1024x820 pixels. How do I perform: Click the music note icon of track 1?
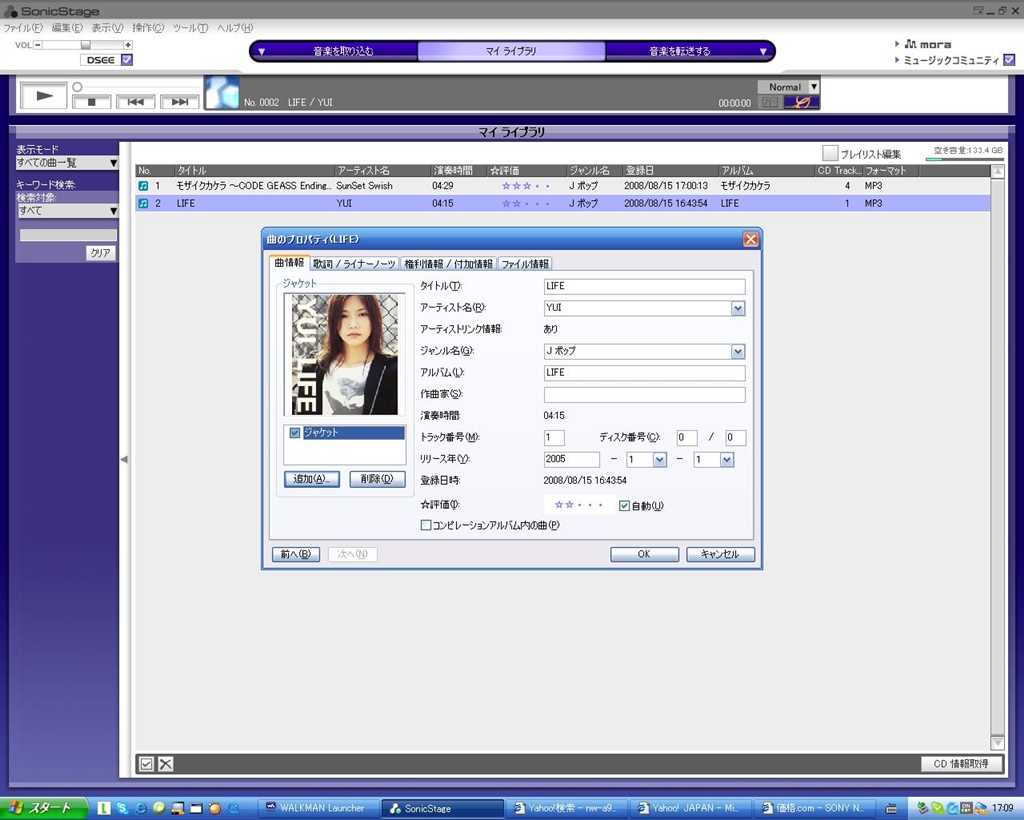(x=143, y=186)
